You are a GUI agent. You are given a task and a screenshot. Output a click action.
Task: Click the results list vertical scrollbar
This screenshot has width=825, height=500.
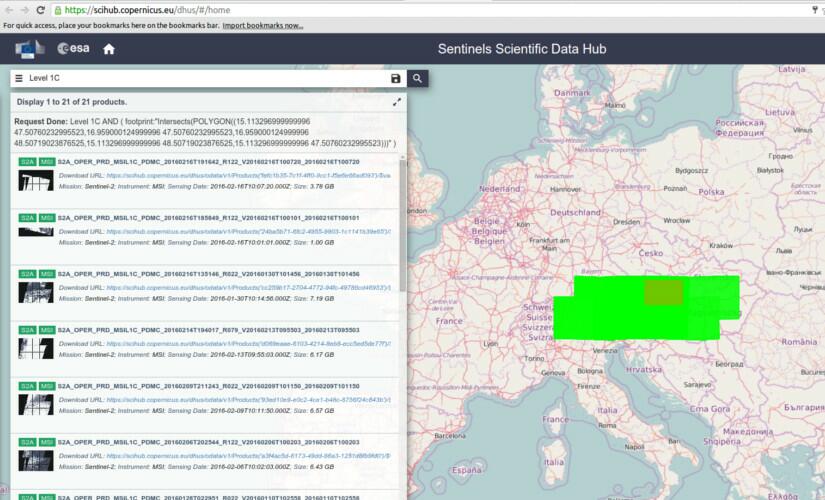click(403, 226)
